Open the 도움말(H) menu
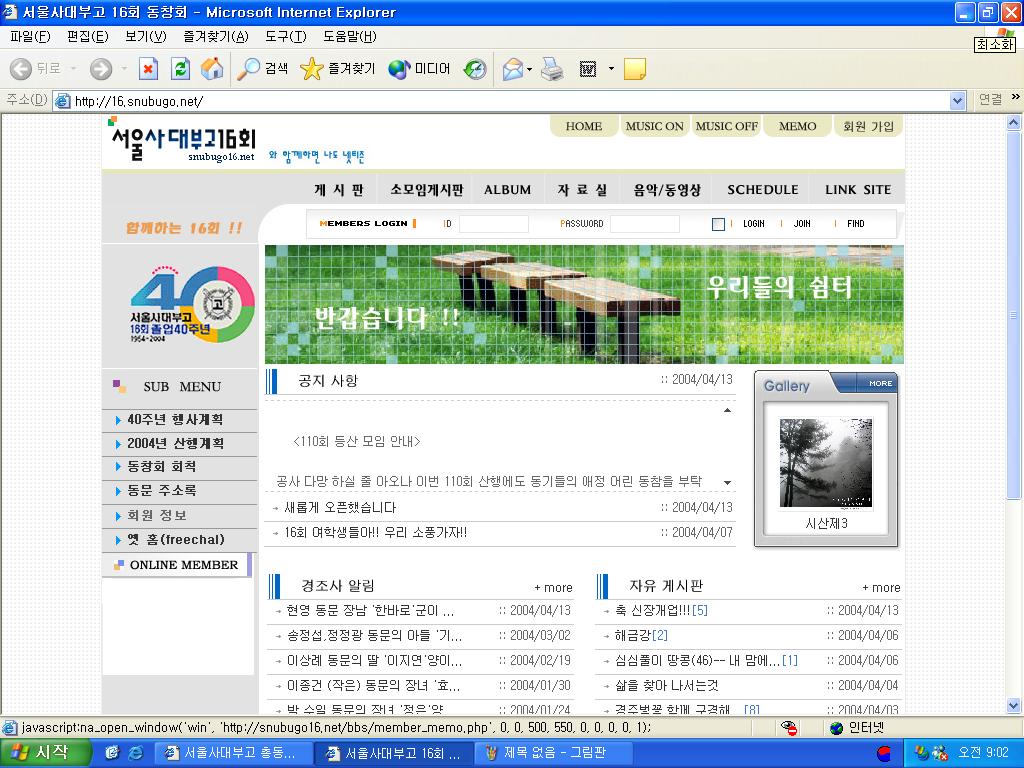The height and width of the screenshot is (768, 1024). coord(349,37)
